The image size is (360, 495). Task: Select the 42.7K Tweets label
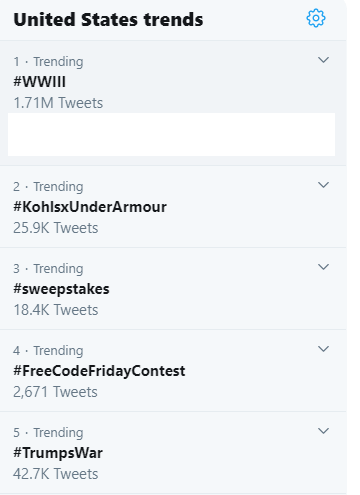[56, 474]
